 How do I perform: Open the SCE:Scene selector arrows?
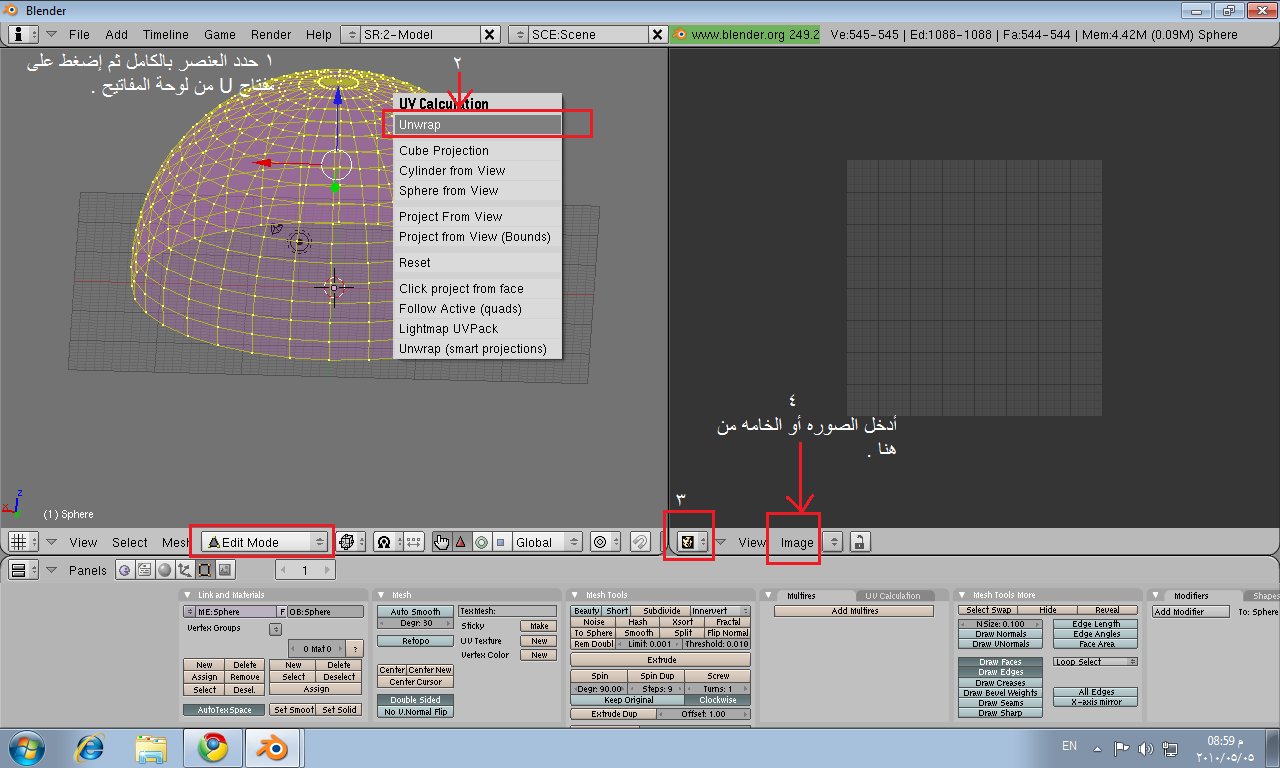click(x=519, y=34)
